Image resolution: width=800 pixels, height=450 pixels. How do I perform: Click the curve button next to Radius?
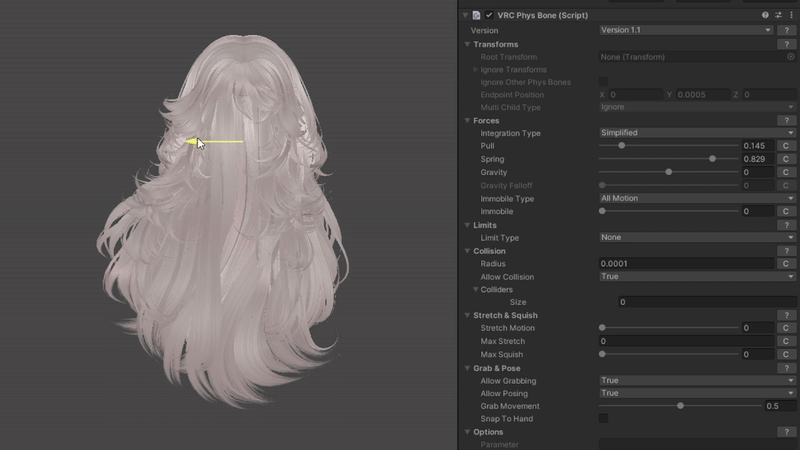[x=786, y=264]
